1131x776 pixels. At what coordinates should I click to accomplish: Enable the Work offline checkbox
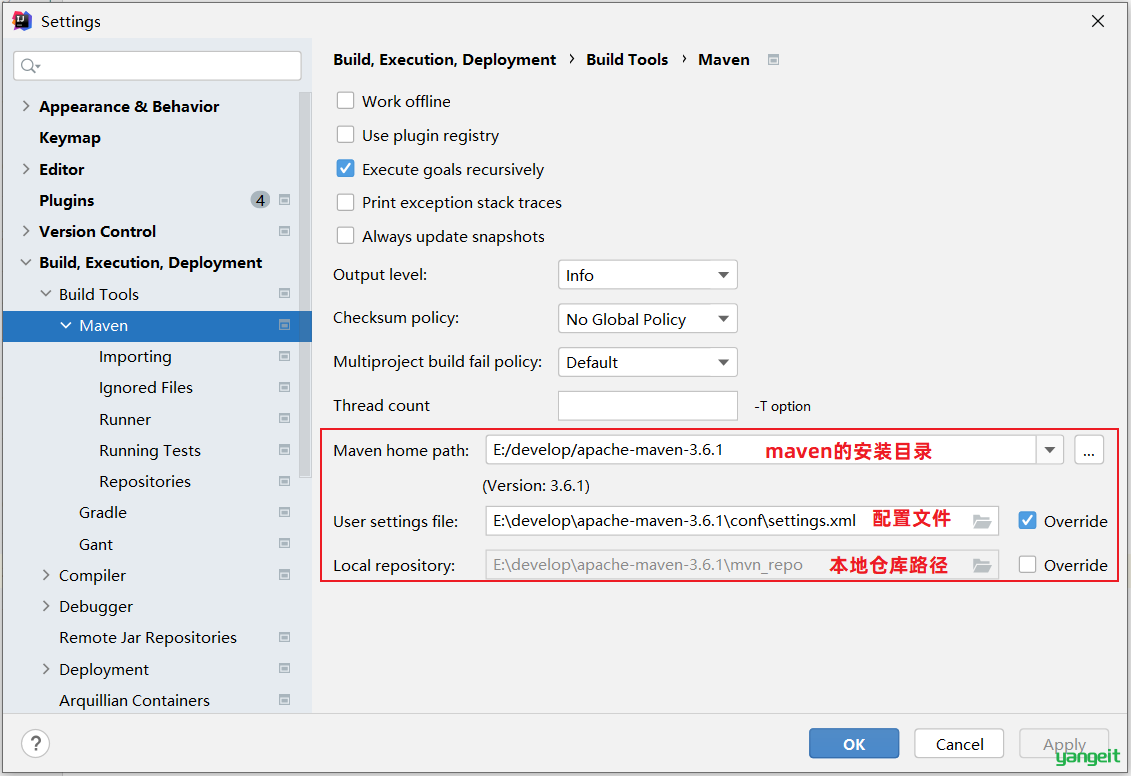(x=346, y=101)
